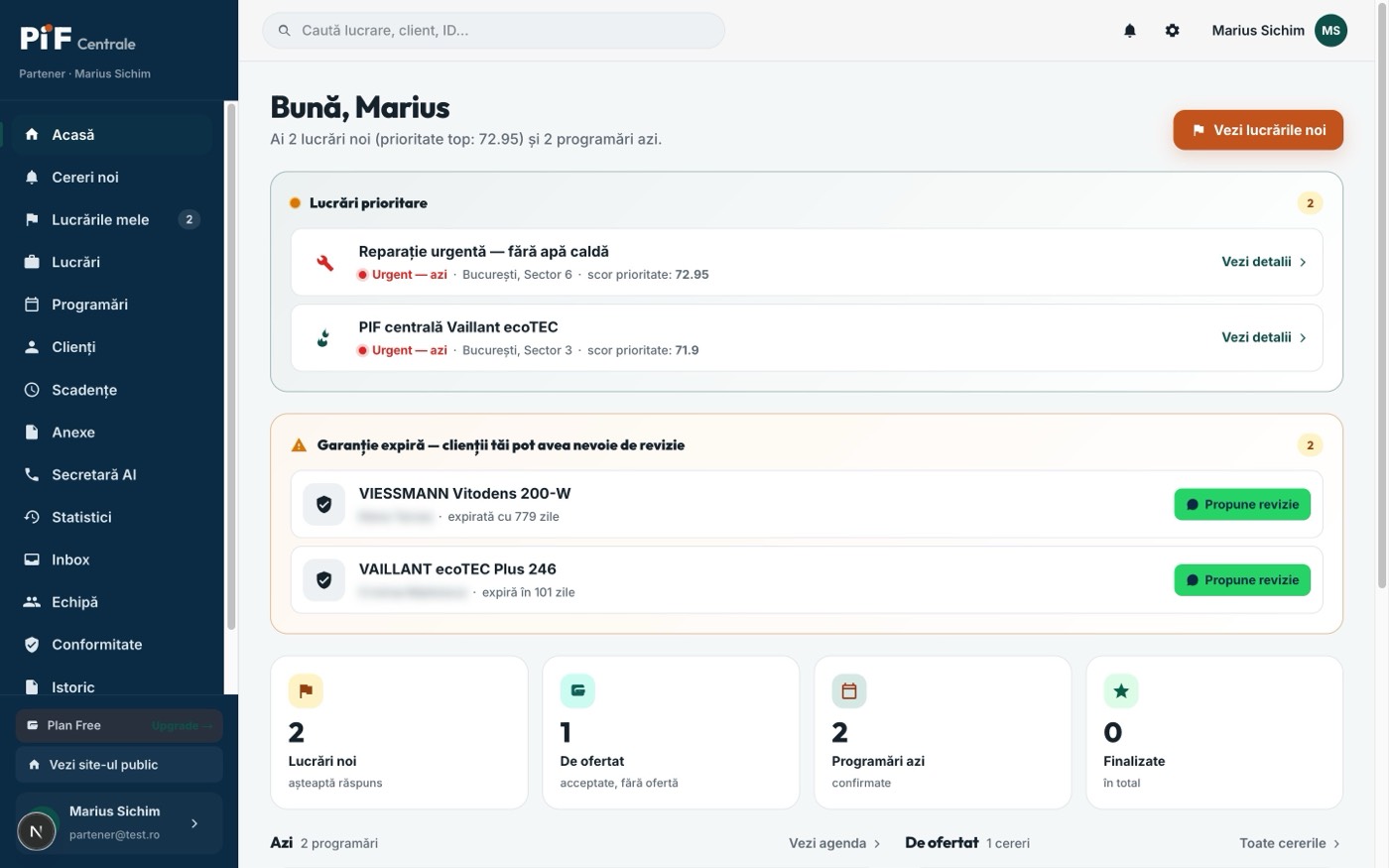Image resolution: width=1389 pixels, height=868 pixels.
Task: Click the calendar icon on Programări azi card
Action: click(x=849, y=690)
